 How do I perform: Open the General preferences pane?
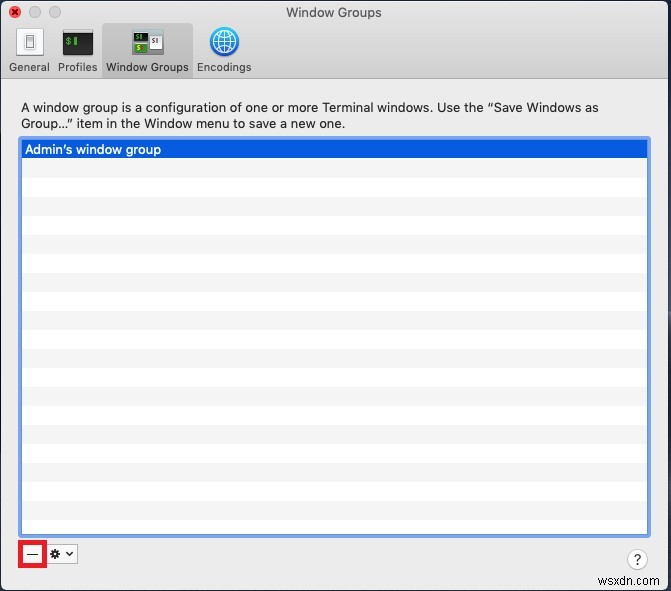[x=30, y=50]
